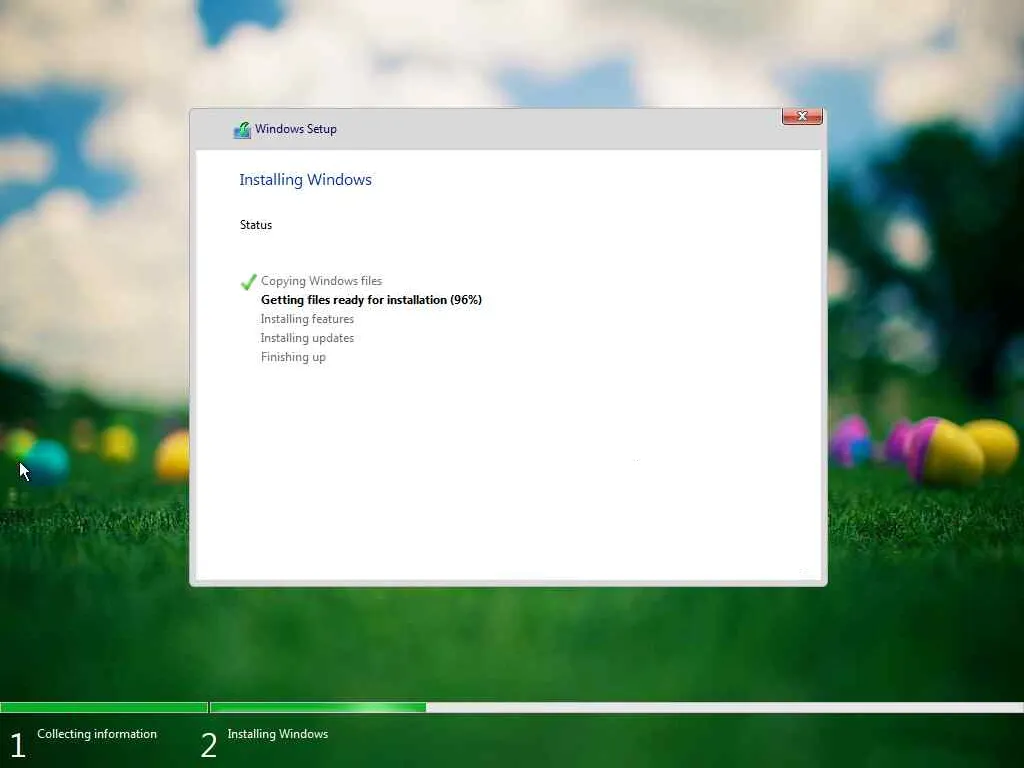This screenshot has width=1024, height=768.
Task: Click the green checkmark beside Copying Windows files
Action: click(248, 281)
